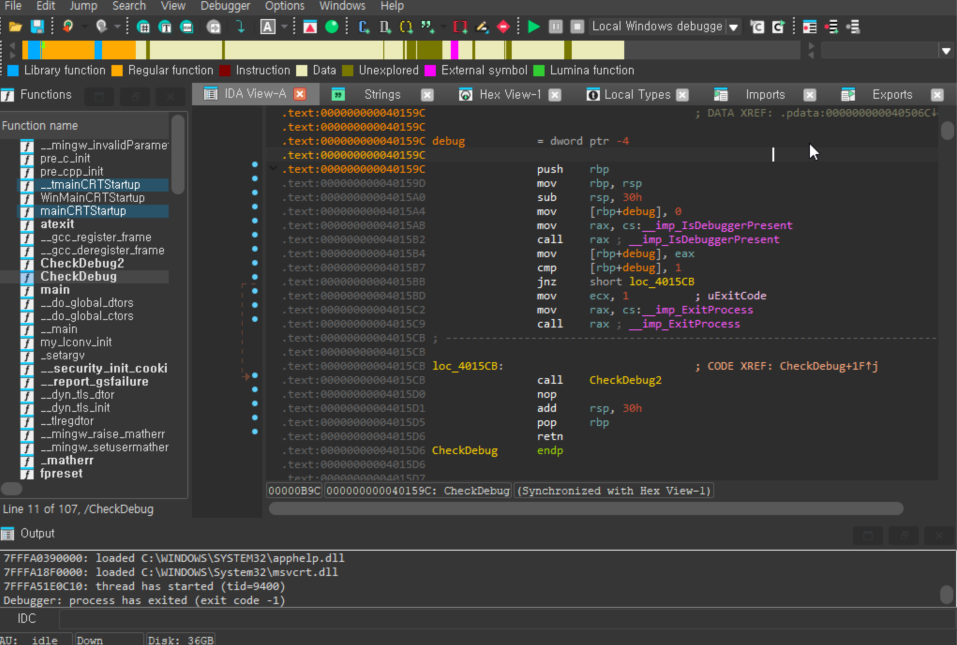Select CheckDebug2 in the Functions list

click(x=82, y=264)
